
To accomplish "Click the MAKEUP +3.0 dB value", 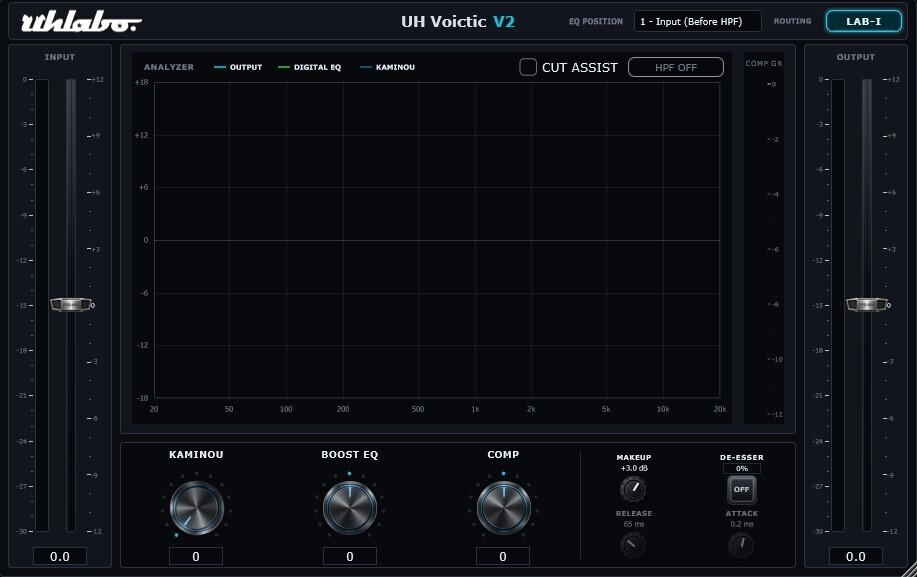I will (634, 468).
